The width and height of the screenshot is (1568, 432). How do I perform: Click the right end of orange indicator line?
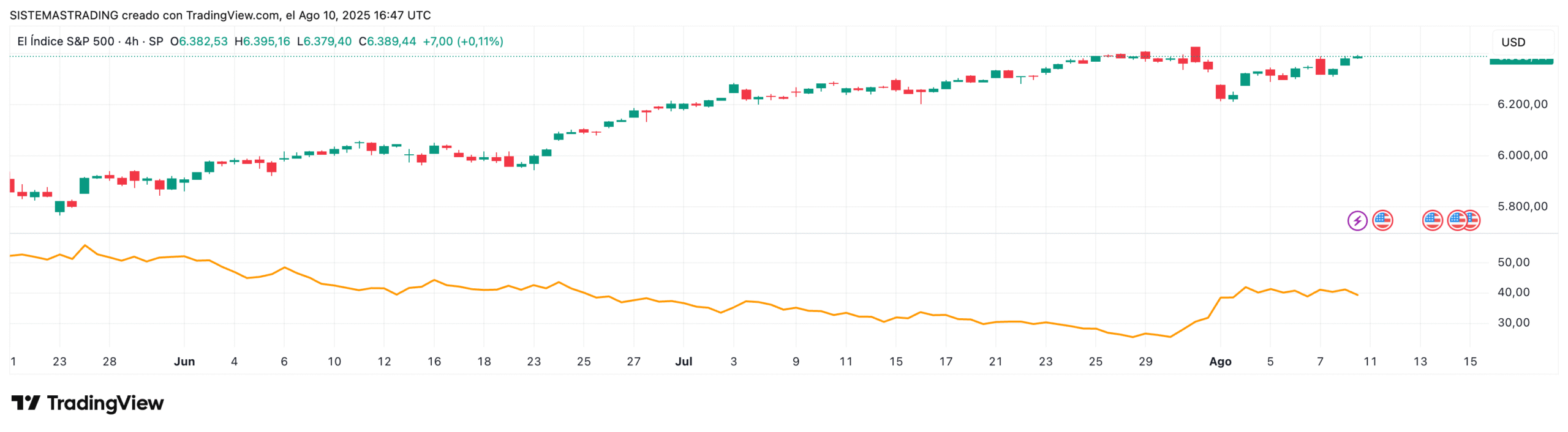click(1357, 295)
